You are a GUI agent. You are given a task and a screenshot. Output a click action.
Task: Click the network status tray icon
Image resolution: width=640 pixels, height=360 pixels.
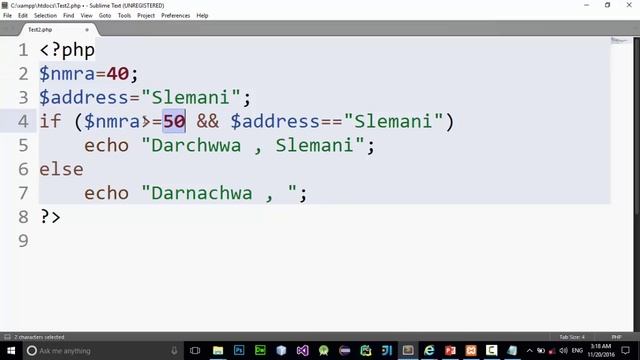[x=541, y=351]
